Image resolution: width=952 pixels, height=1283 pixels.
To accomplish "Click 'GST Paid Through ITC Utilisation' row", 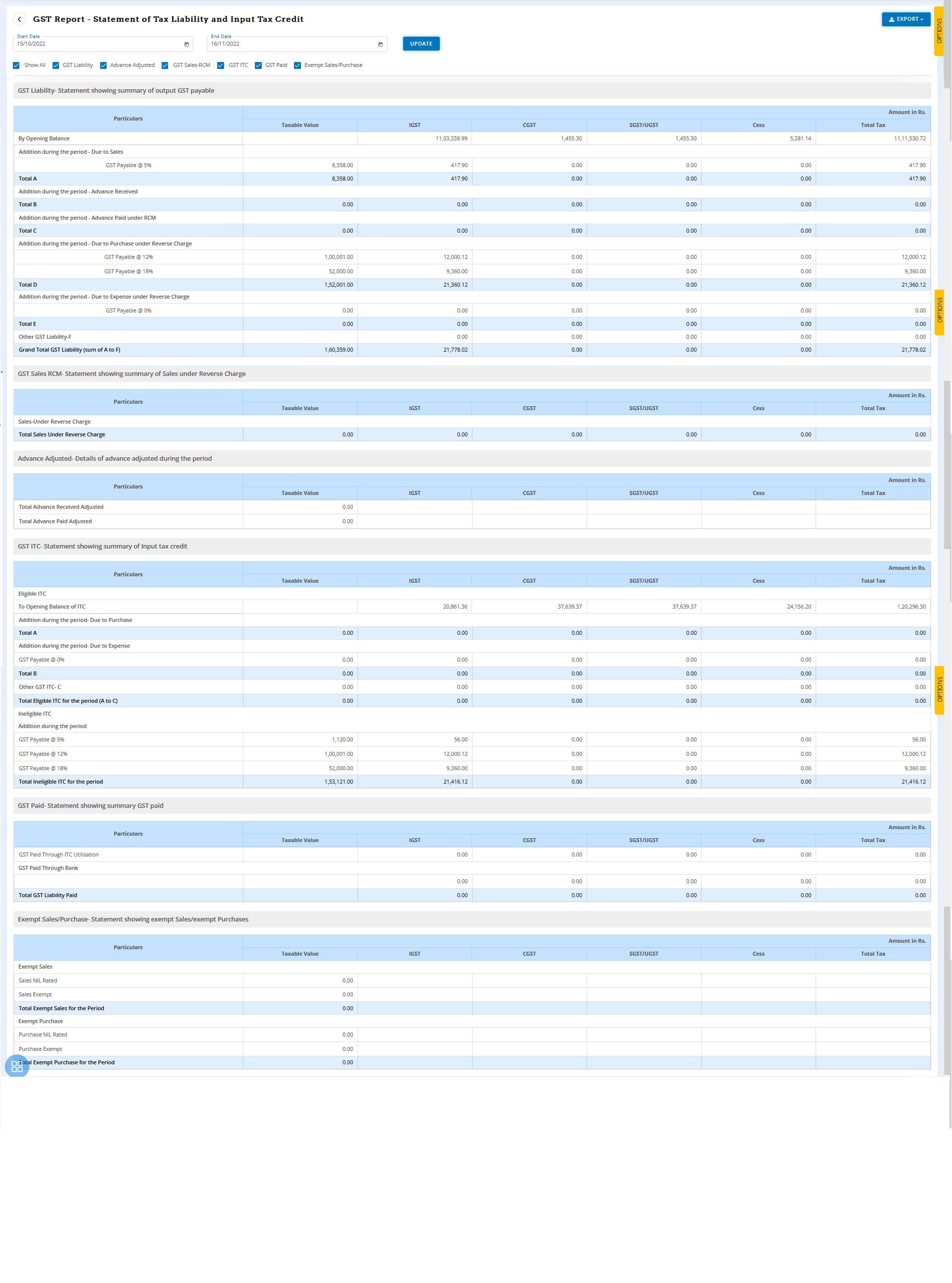I will pos(472,855).
